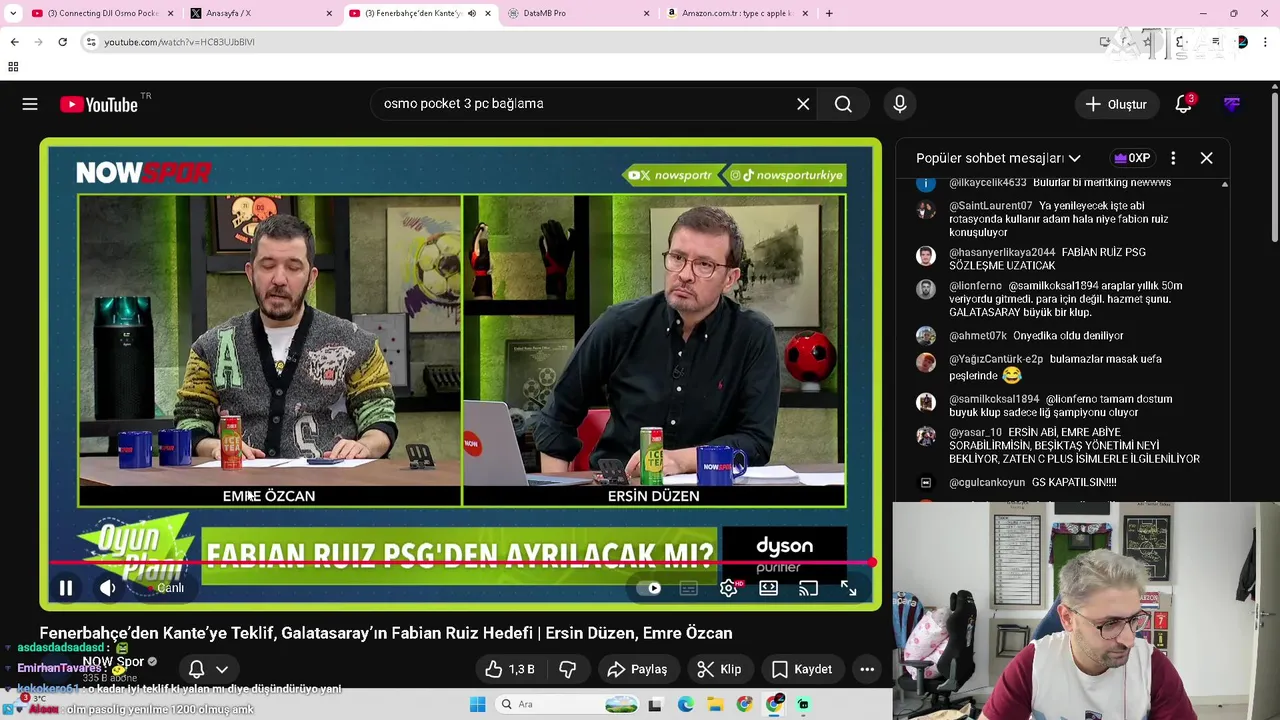Enter fullscreen video mode
Screen dimensions: 1280x720
(x=848, y=588)
